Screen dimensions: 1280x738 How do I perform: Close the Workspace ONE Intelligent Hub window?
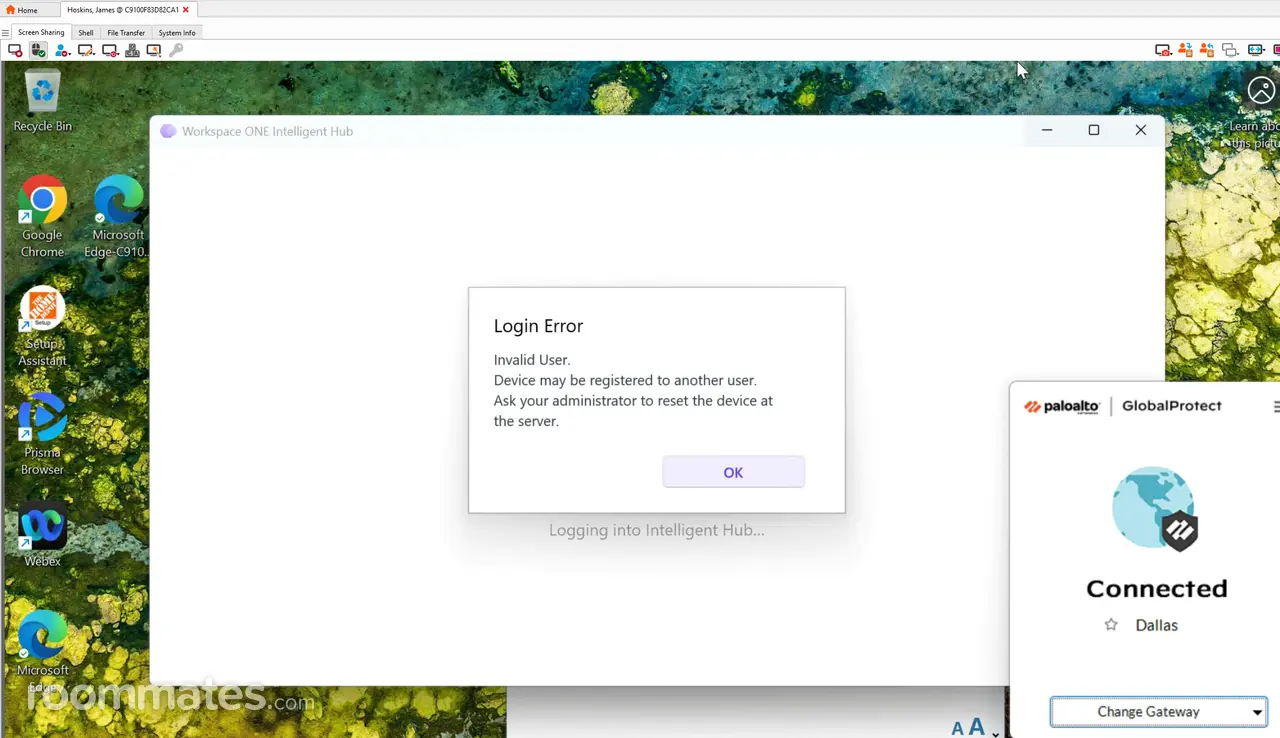[x=1140, y=130]
